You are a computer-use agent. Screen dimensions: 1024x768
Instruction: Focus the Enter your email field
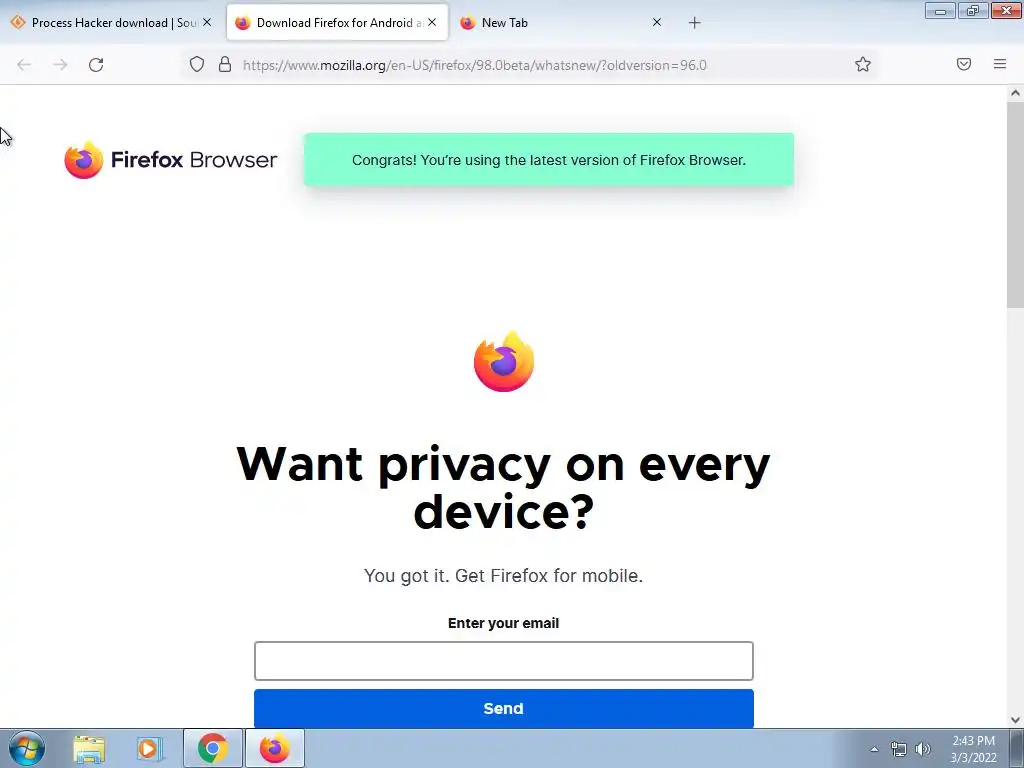click(504, 661)
